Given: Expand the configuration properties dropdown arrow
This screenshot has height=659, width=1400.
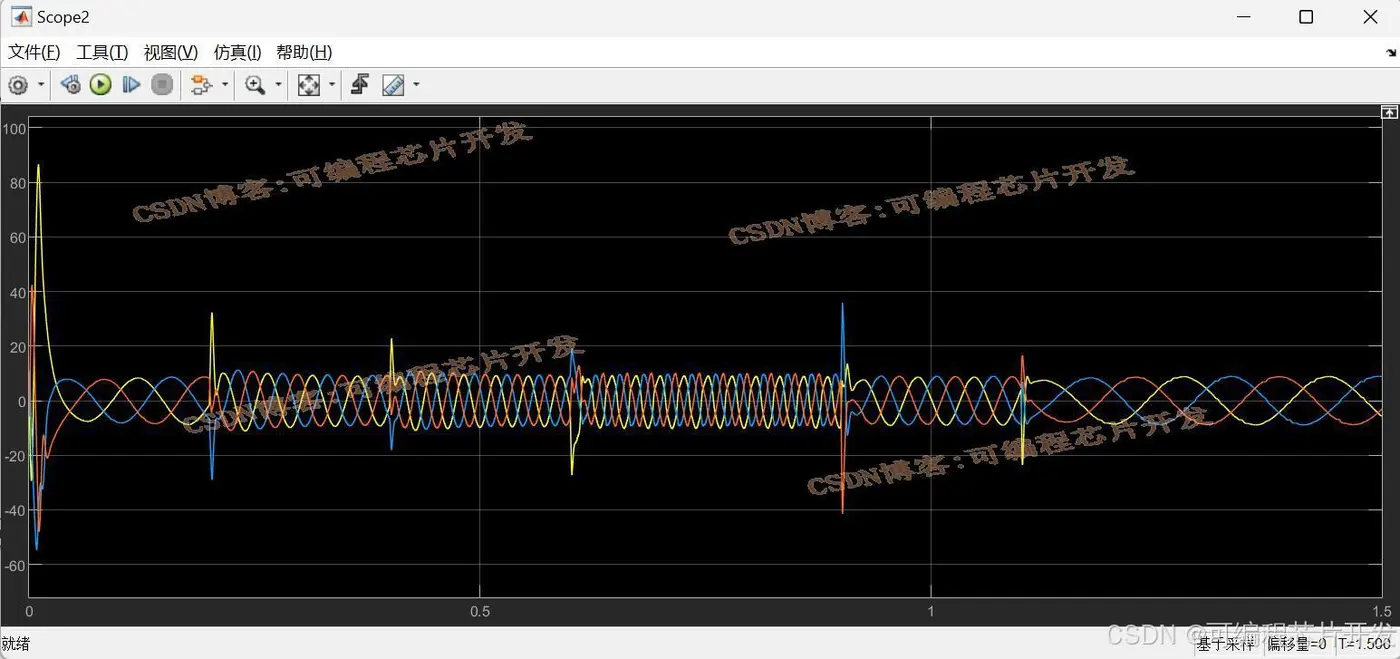Looking at the screenshot, I should click(41, 85).
